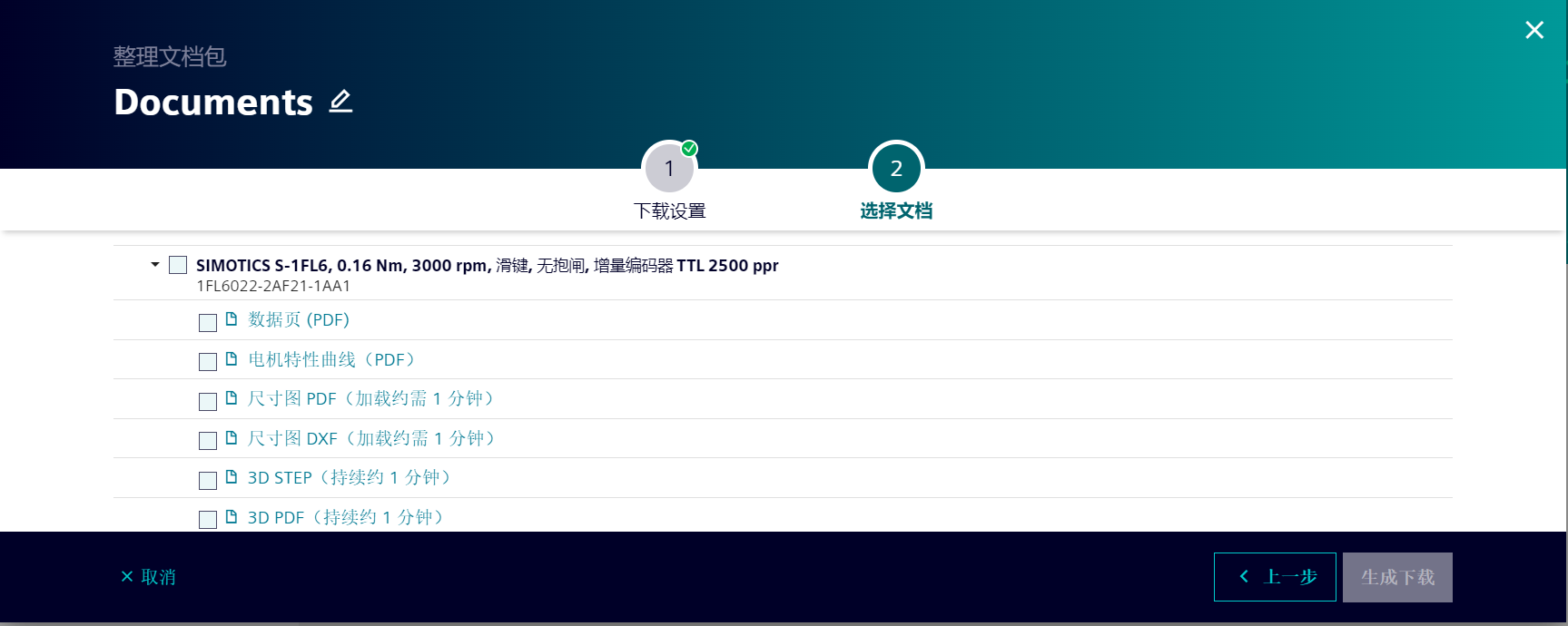Tick the 电机特性曲线 (PDF) checkbox
1568x626 pixels.
pyautogui.click(x=208, y=361)
